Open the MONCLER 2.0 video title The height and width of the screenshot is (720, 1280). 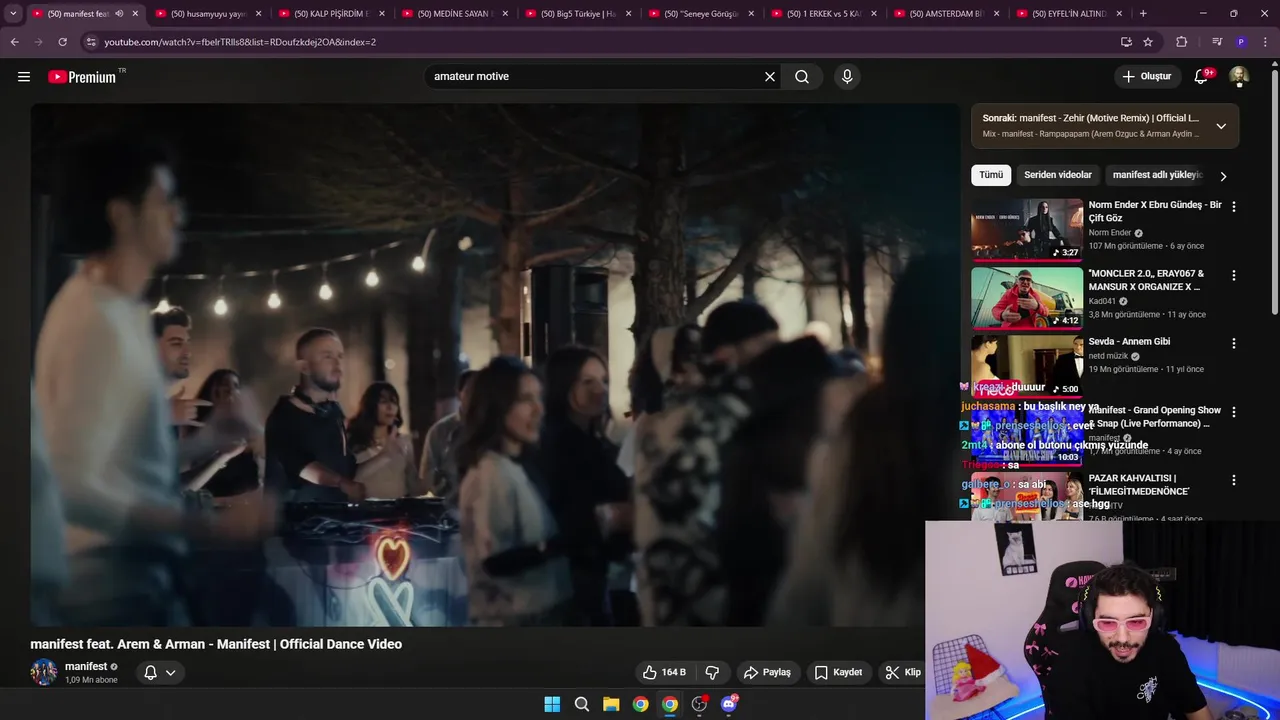point(1146,280)
